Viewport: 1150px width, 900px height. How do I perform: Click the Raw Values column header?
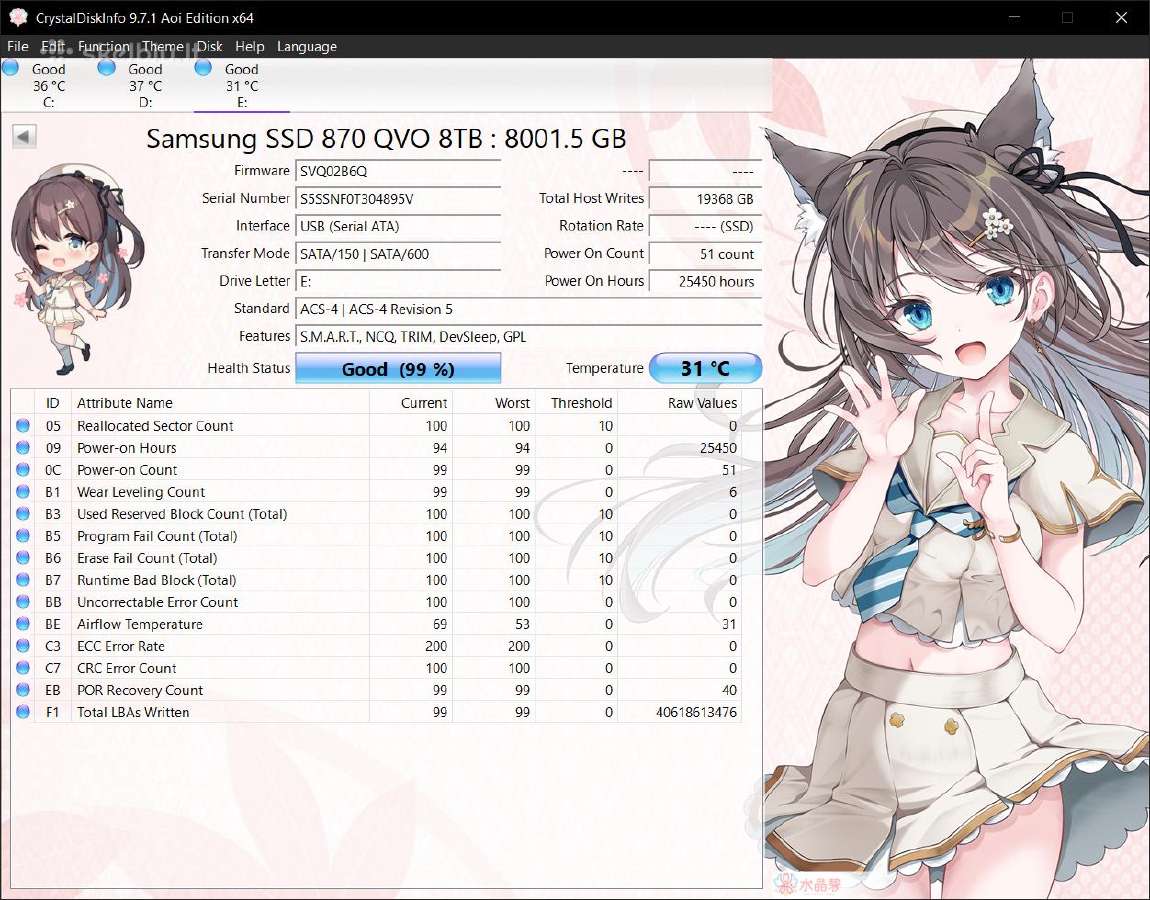pyautogui.click(x=679, y=403)
